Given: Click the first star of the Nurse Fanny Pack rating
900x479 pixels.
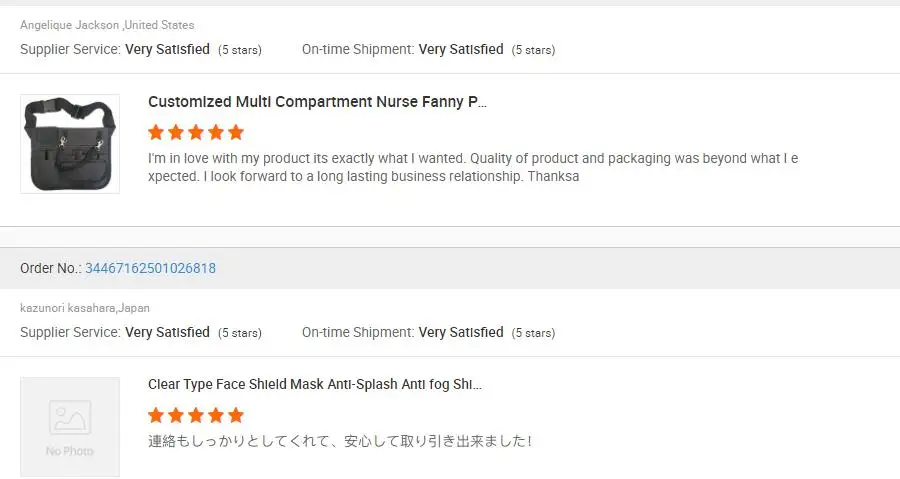Looking at the screenshot, I should tap(156, 132).
